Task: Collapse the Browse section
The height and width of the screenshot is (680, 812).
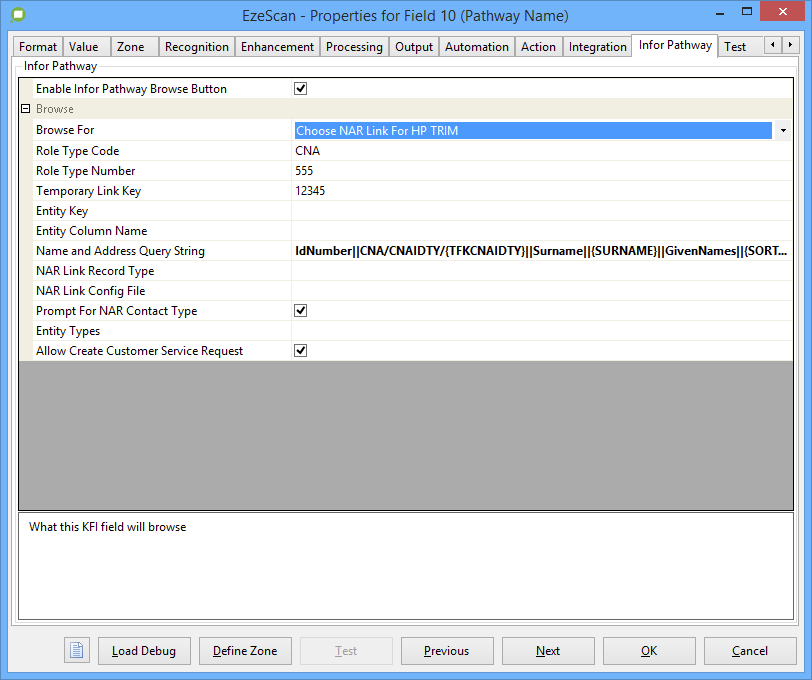Action: click(26, 109)
